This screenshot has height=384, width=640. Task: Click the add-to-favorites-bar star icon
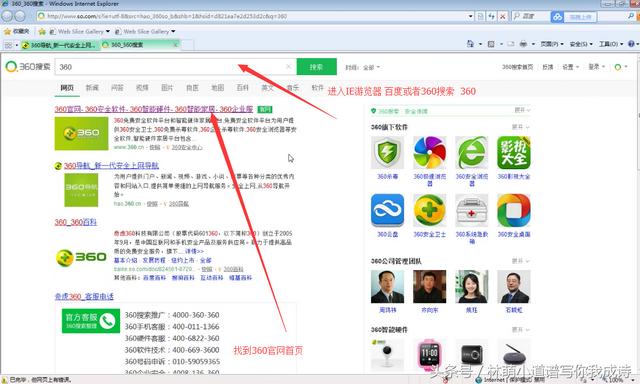coord(42,31)
